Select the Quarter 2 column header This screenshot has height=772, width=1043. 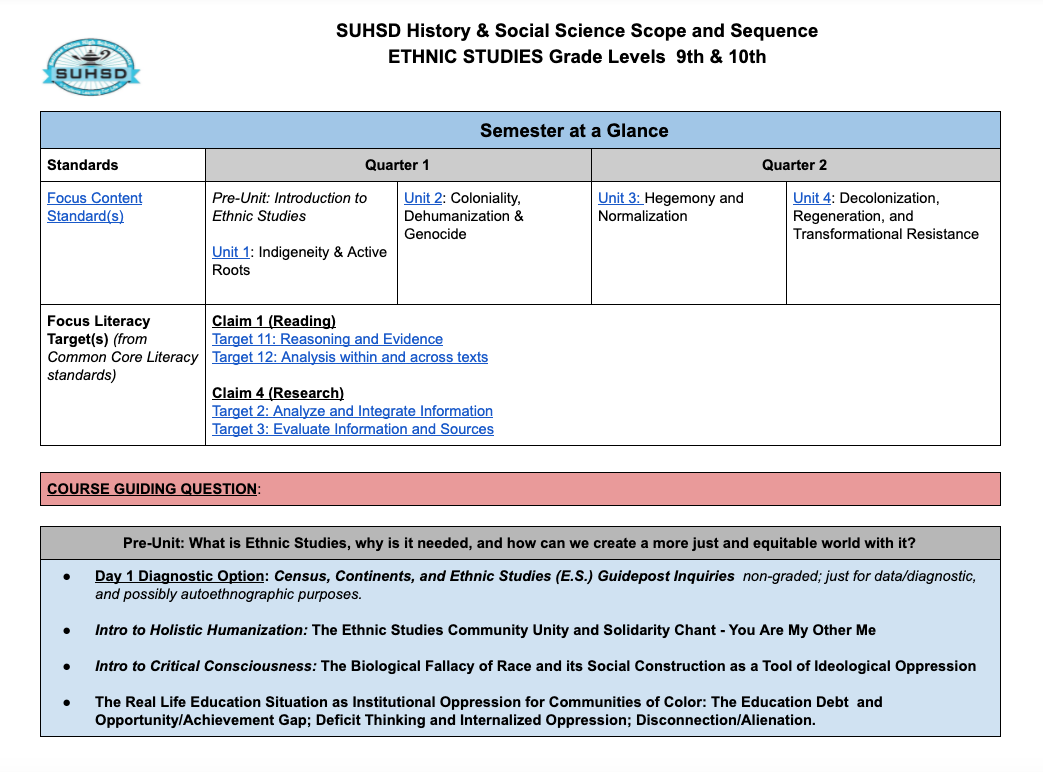coord(794,165)
